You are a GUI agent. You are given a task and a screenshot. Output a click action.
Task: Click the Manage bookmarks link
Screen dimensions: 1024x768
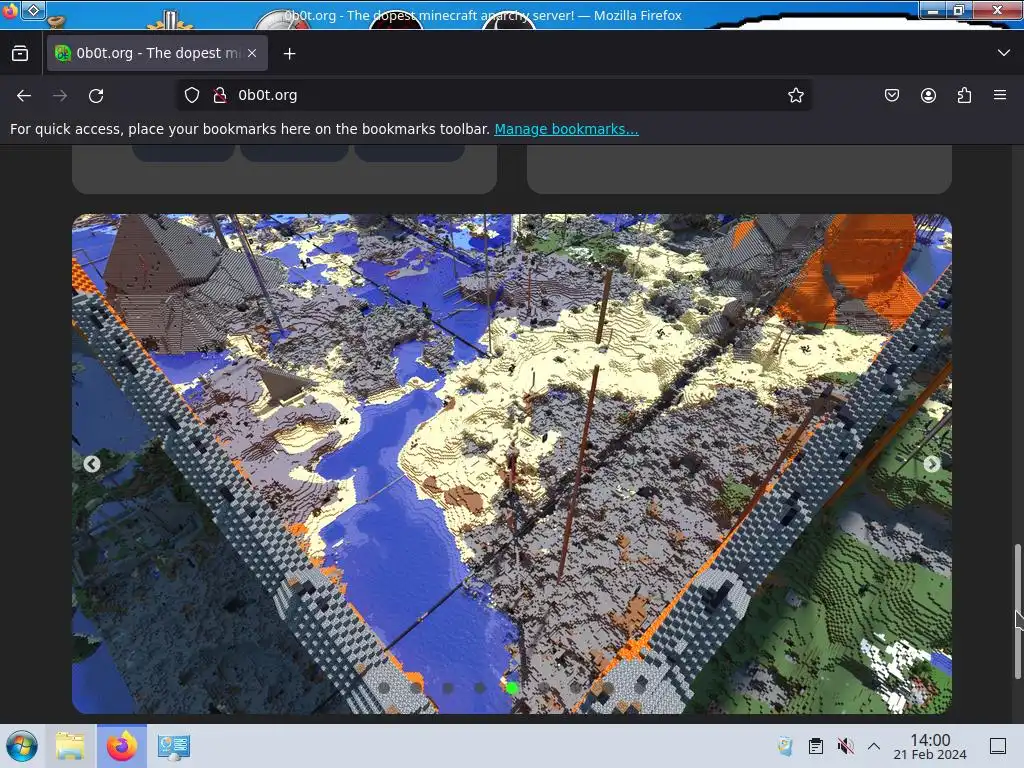566,129
